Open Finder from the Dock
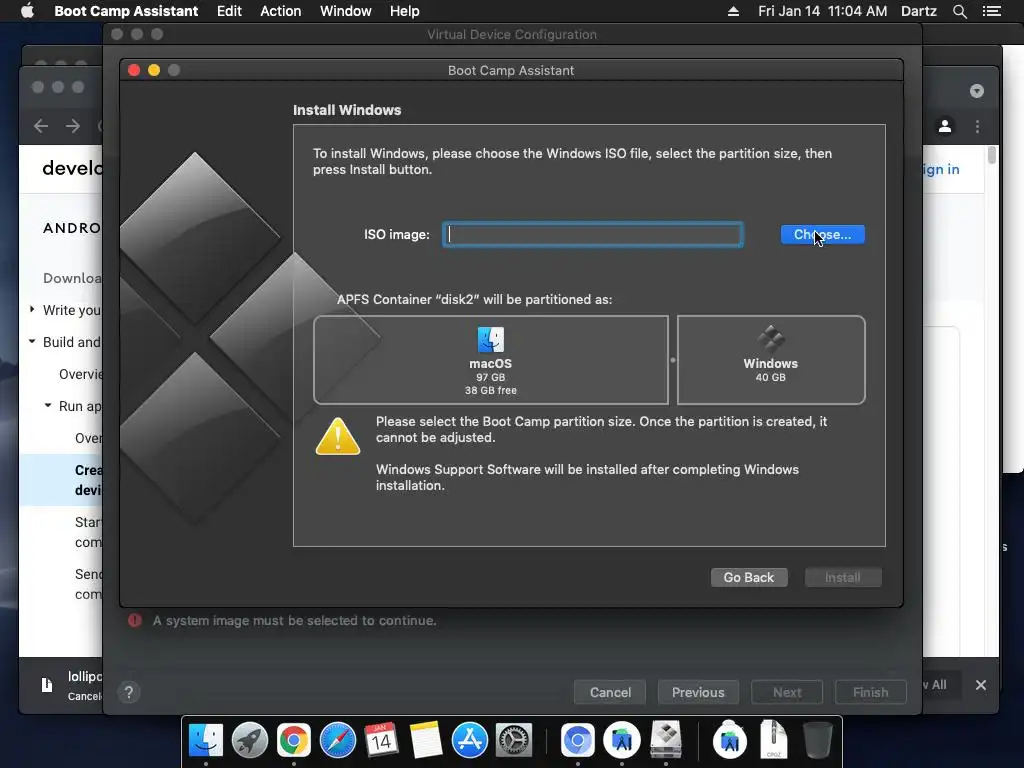 (x=205, y=741)
